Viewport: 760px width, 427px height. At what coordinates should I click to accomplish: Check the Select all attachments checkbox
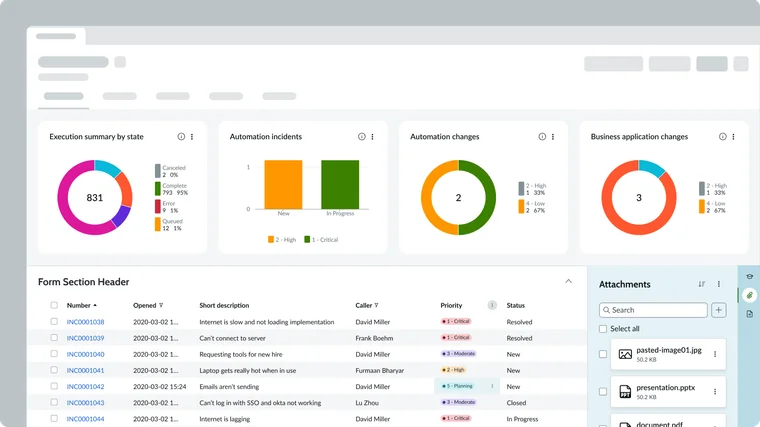pyautogui.click(x=602, y=329)
